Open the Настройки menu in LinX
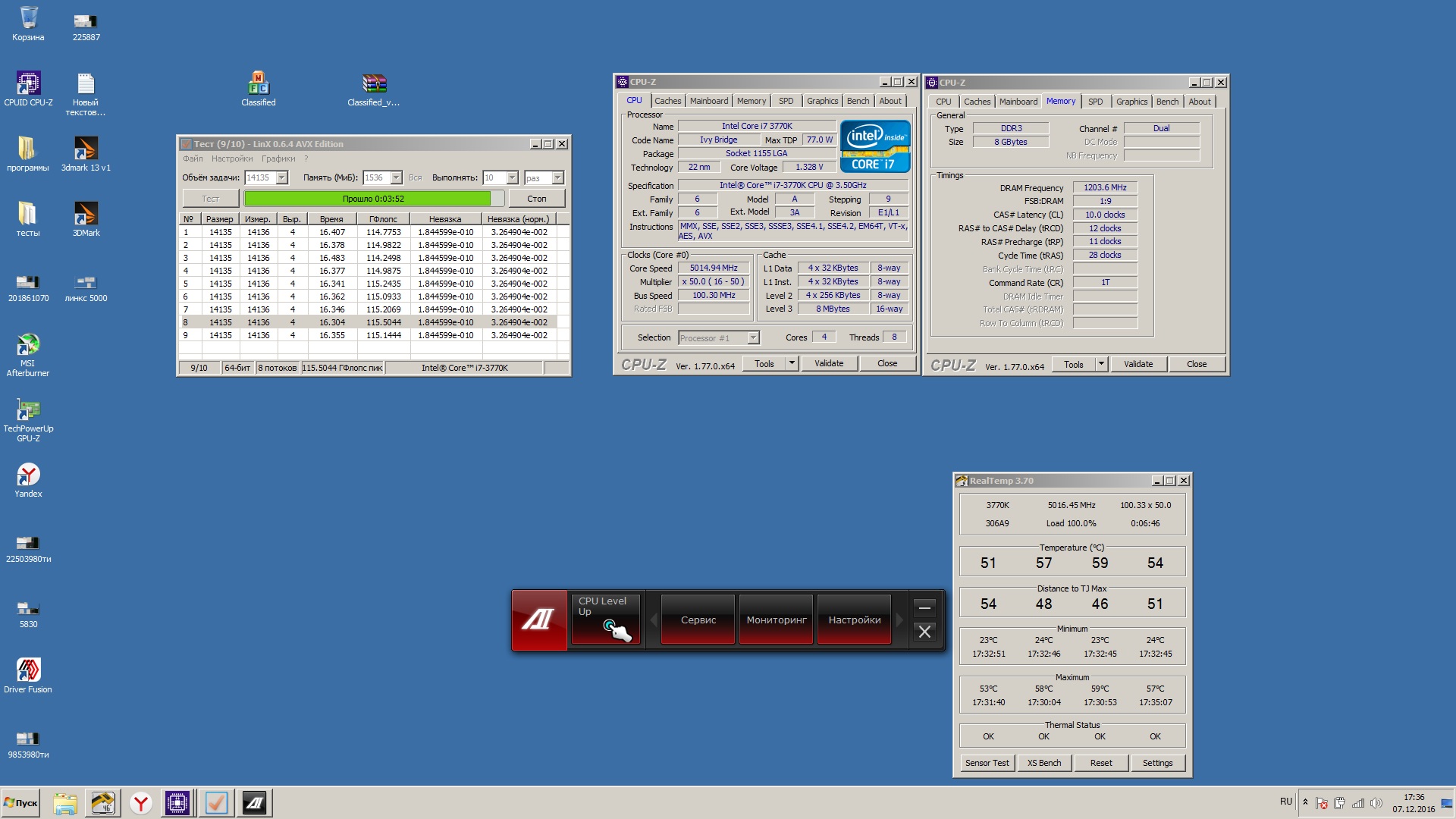Viewport: 1456px width, 819px height. pos(232,158)
